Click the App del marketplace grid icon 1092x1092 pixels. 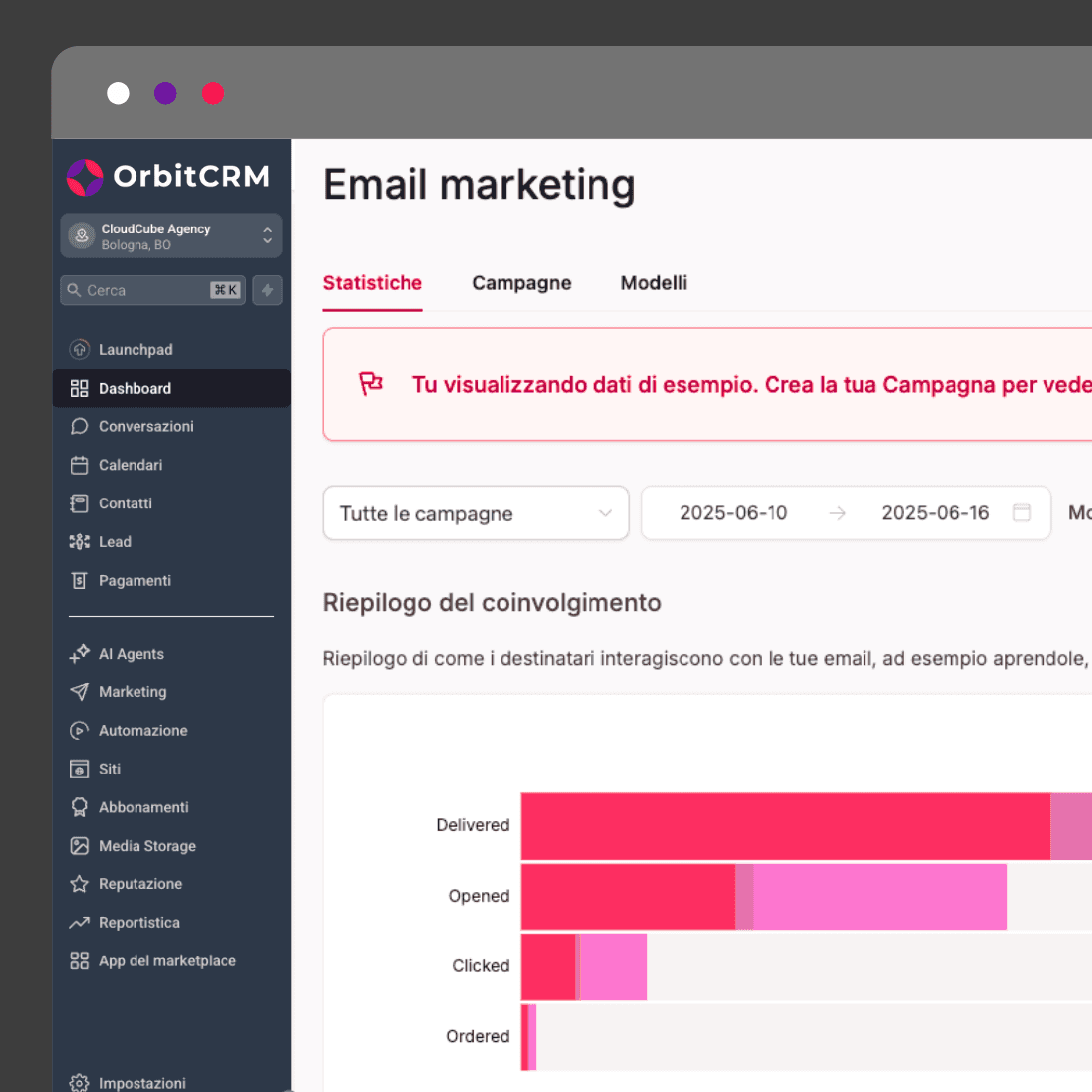[80, 961]
